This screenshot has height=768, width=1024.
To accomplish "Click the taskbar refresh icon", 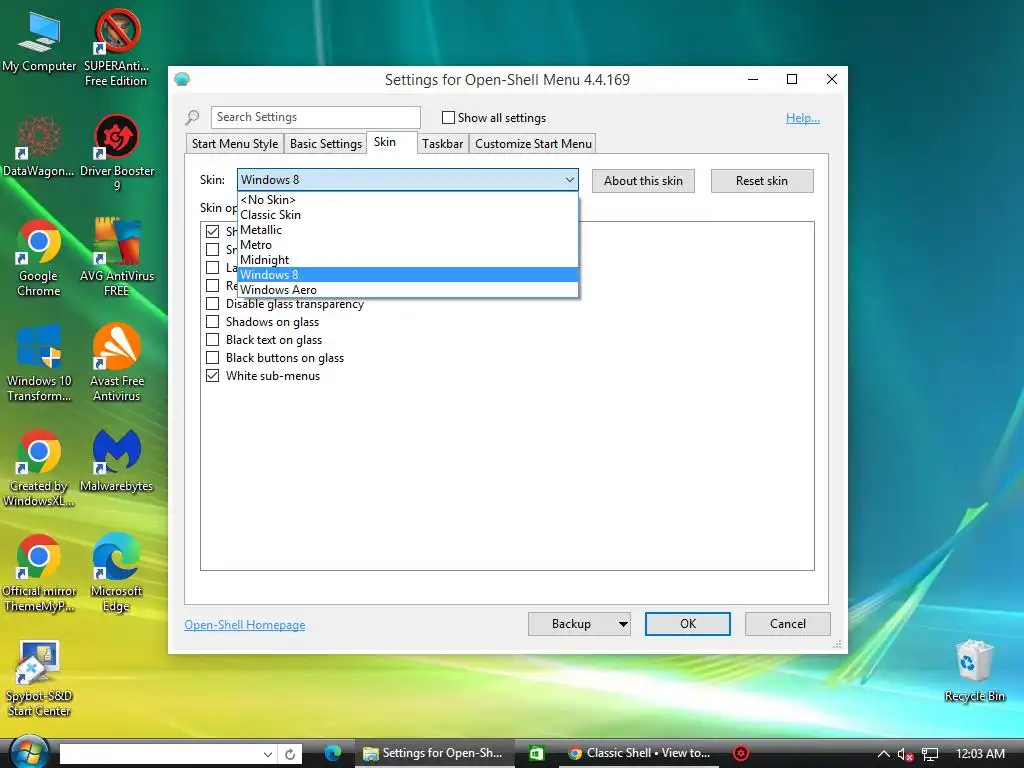I will coord(290,754).
